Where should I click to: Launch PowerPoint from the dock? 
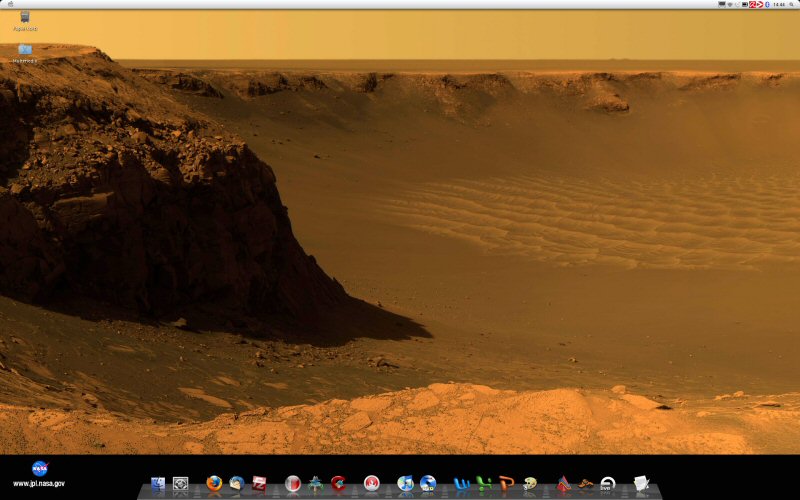(507, 484)
